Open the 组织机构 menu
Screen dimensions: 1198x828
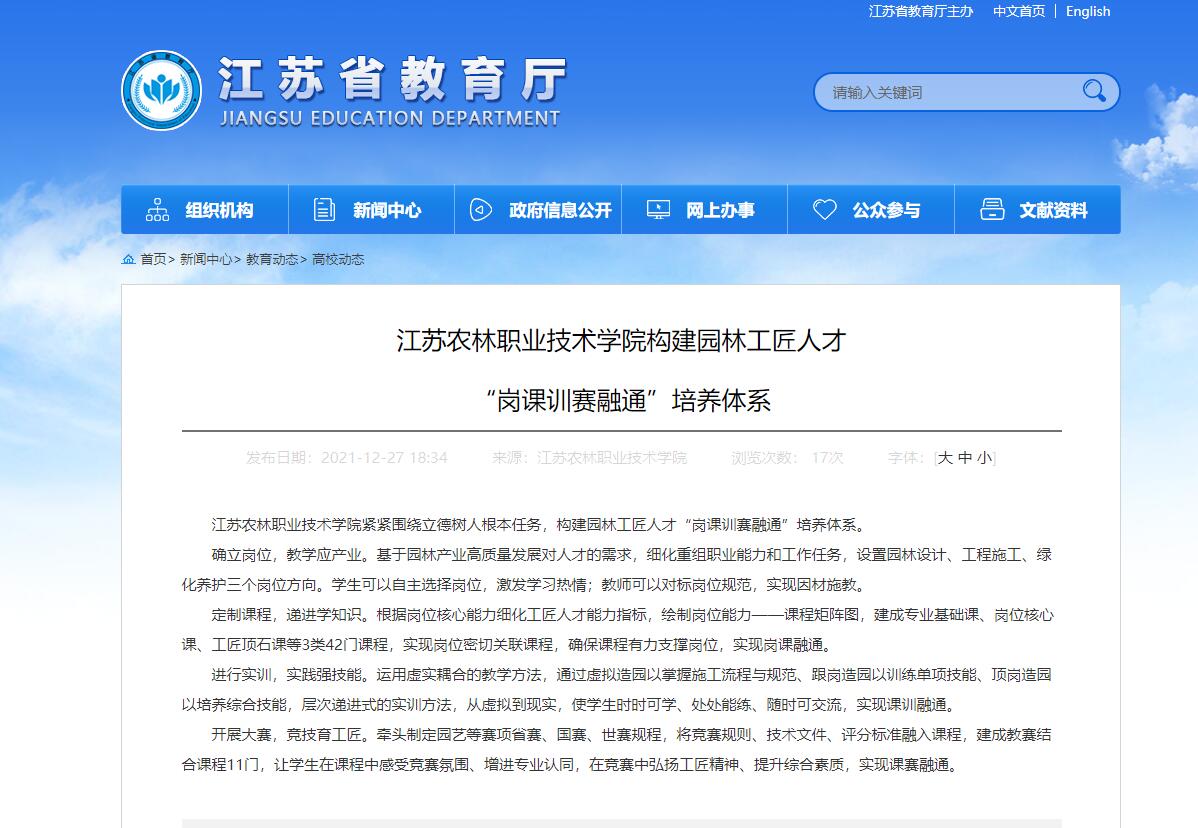click(x=205, y=209)
